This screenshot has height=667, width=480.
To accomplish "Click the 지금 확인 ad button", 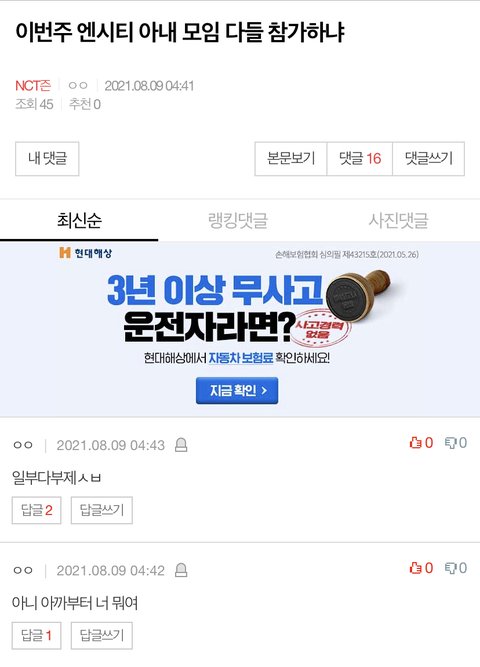I will point(237,391).
